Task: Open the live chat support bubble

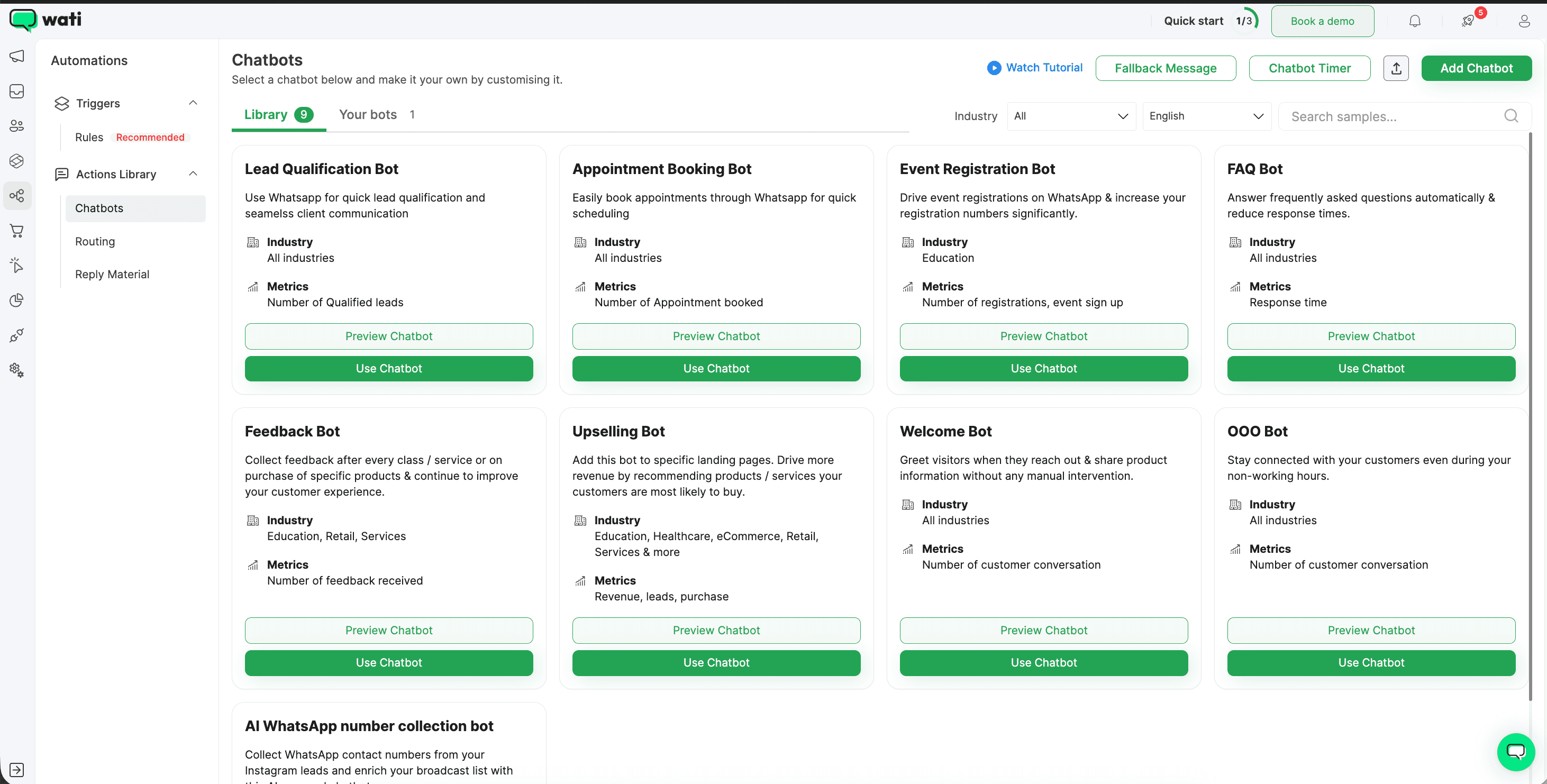Action: pos(1515,752)
